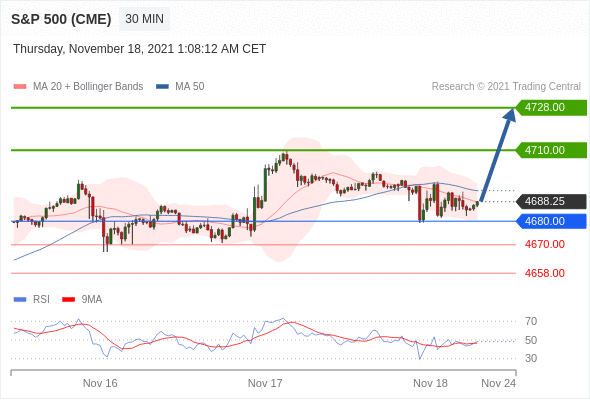Click the red 9MA legend swatch
The width and height of the screenshot is (590, 400).
[68, 300]
